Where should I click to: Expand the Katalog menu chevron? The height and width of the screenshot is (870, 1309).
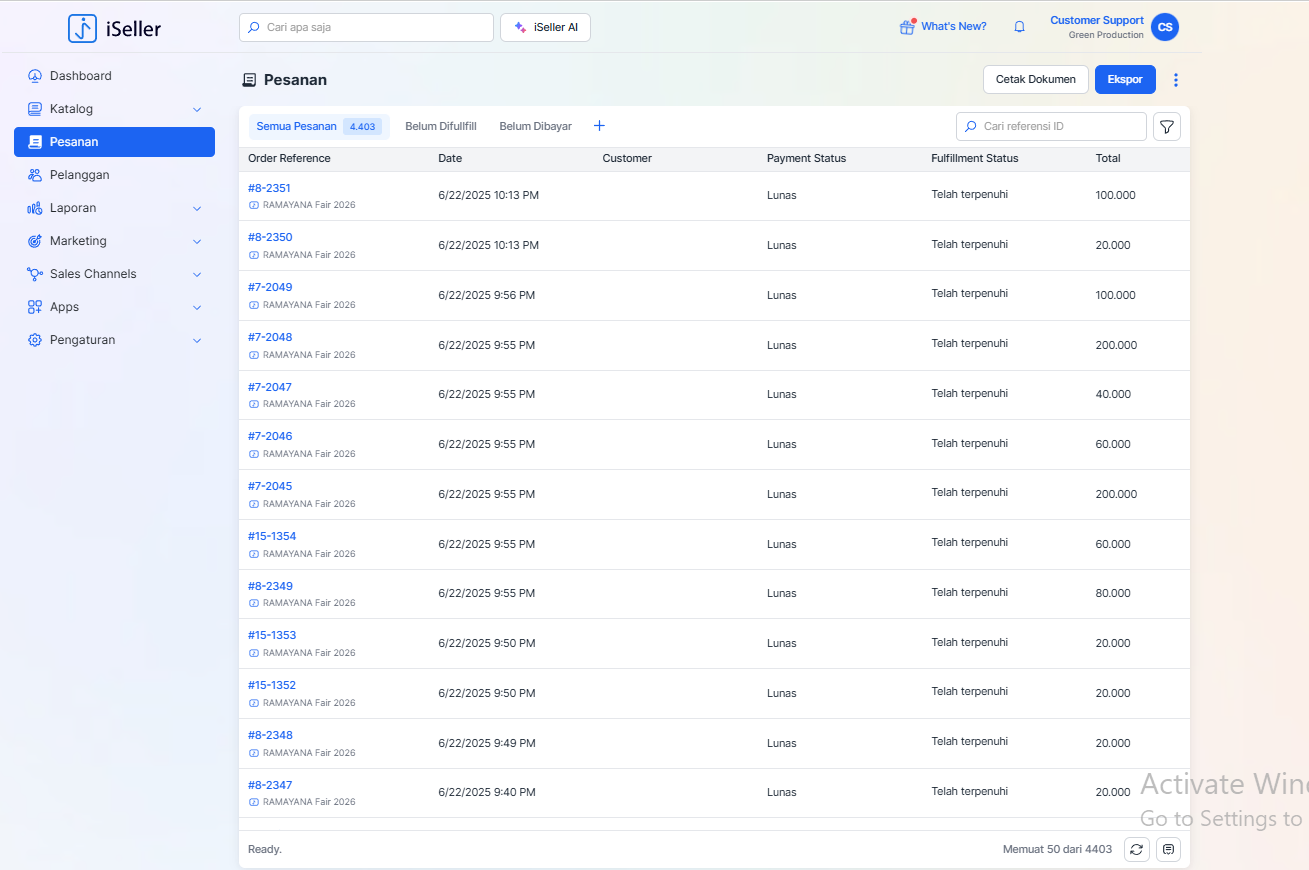tap(197, 109)
